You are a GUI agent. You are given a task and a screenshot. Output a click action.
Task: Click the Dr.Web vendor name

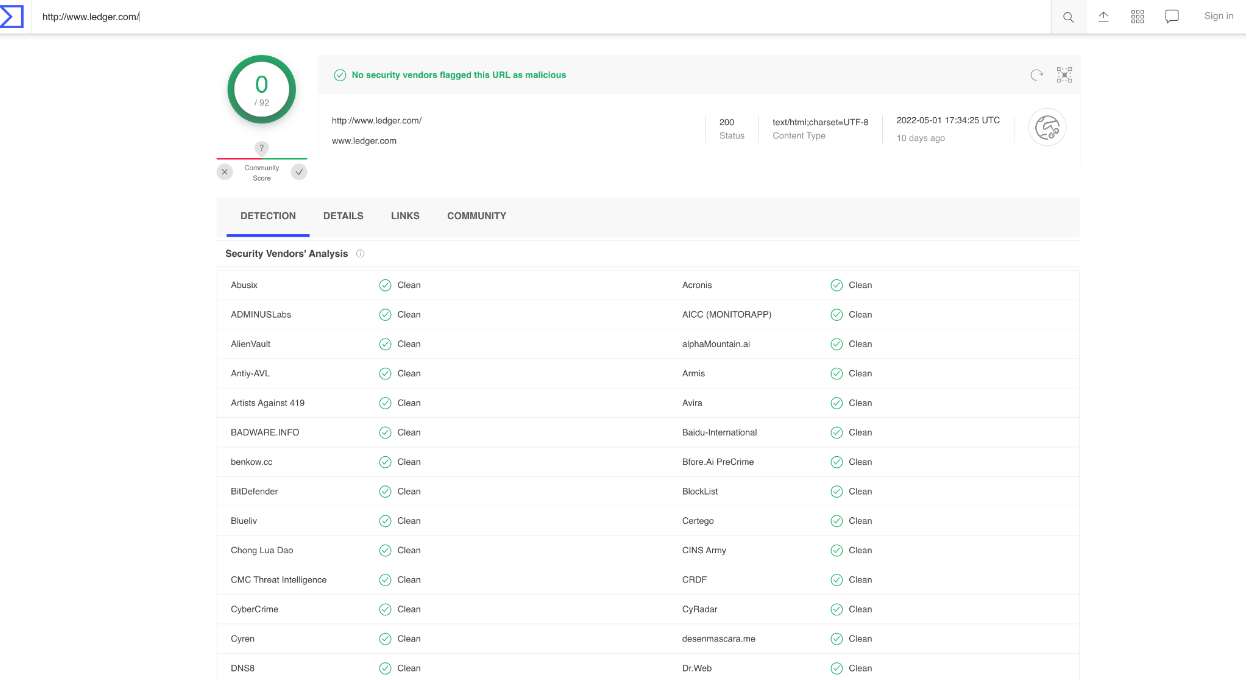pos(697,668)
